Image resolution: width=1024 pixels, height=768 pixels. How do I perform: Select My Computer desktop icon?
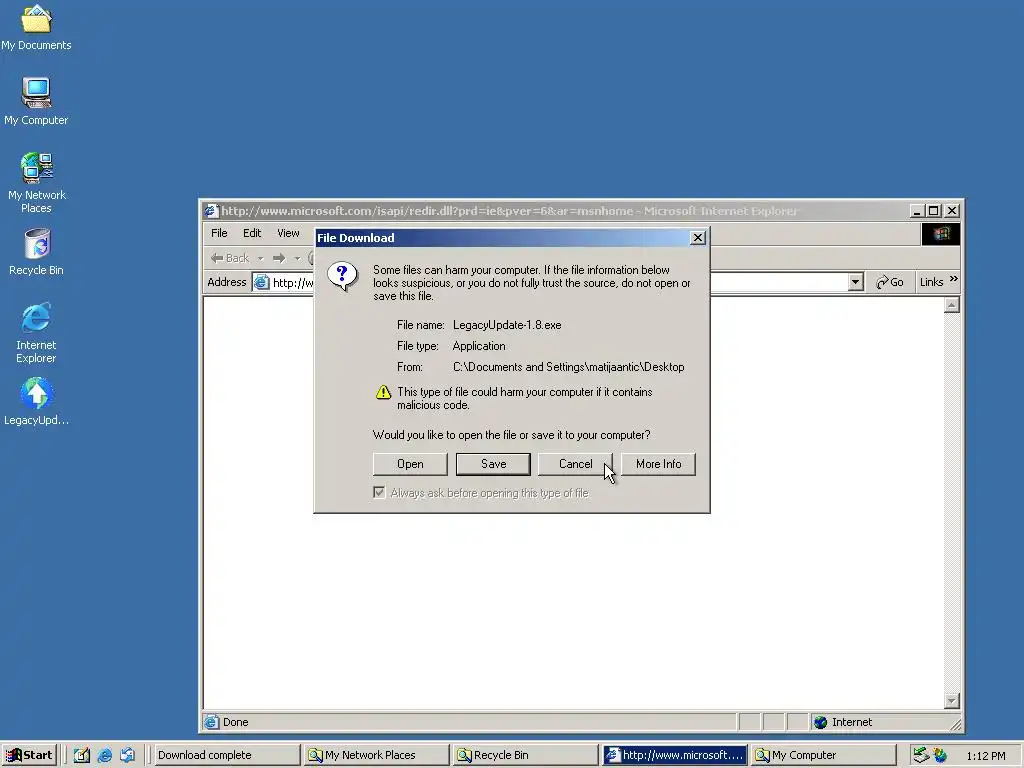click(36, 101)
